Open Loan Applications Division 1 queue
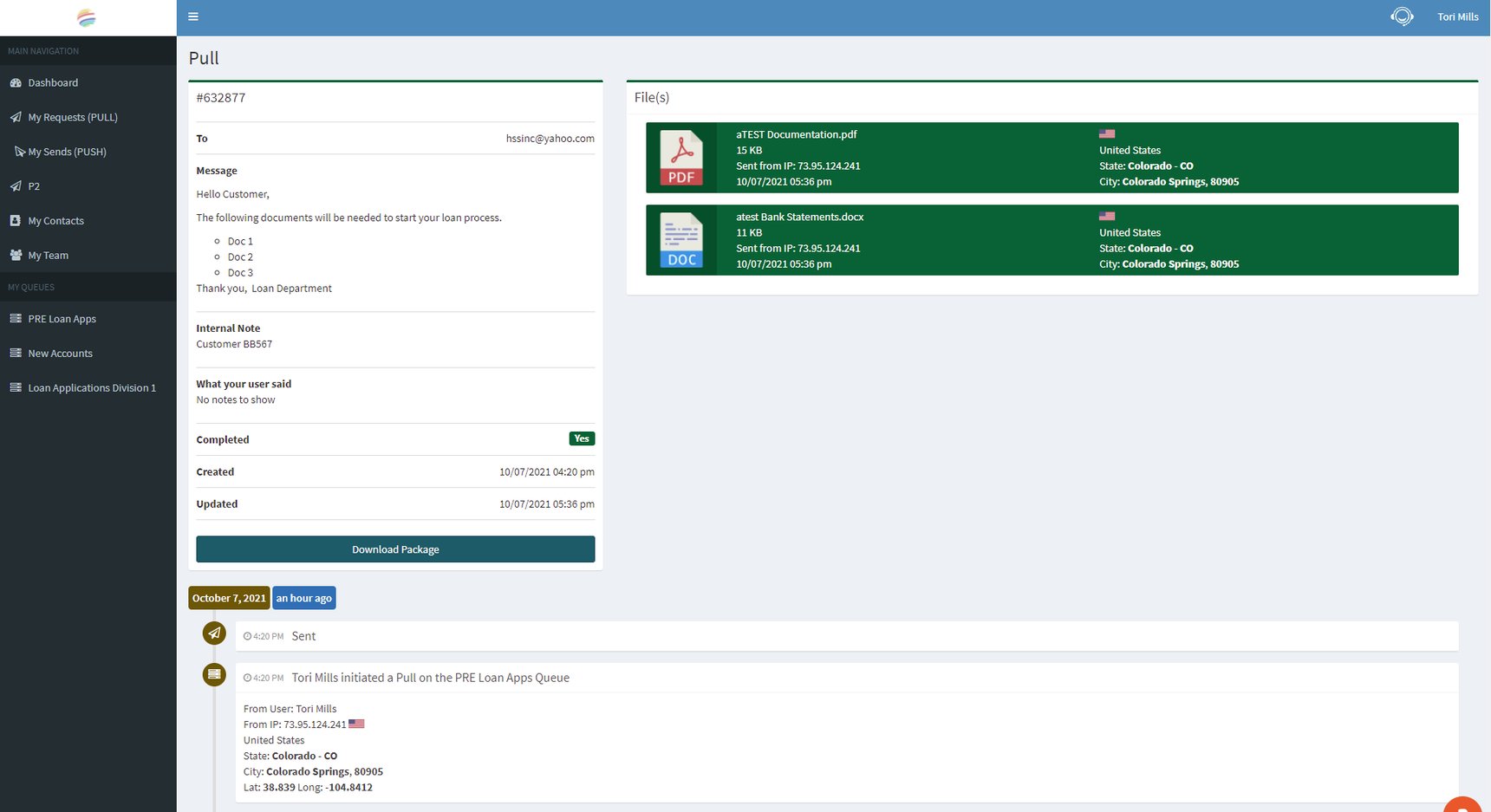This screenshot has height=812, width=1491. pos(88,388)
